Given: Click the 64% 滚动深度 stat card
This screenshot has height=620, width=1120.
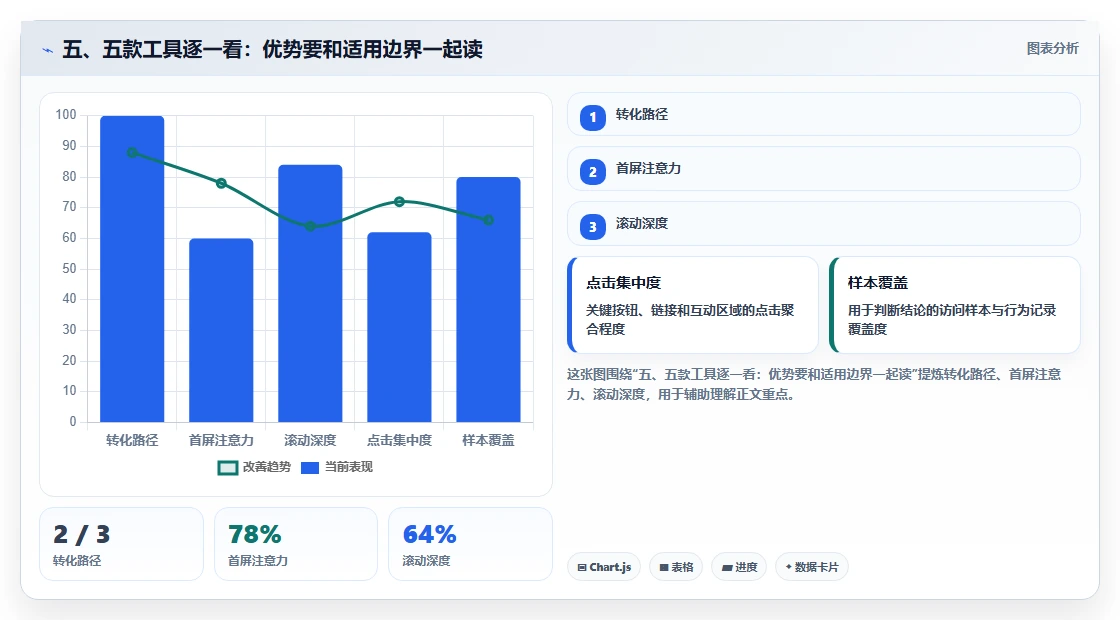Looking at the screenshot, I should [x=470, y=544].
